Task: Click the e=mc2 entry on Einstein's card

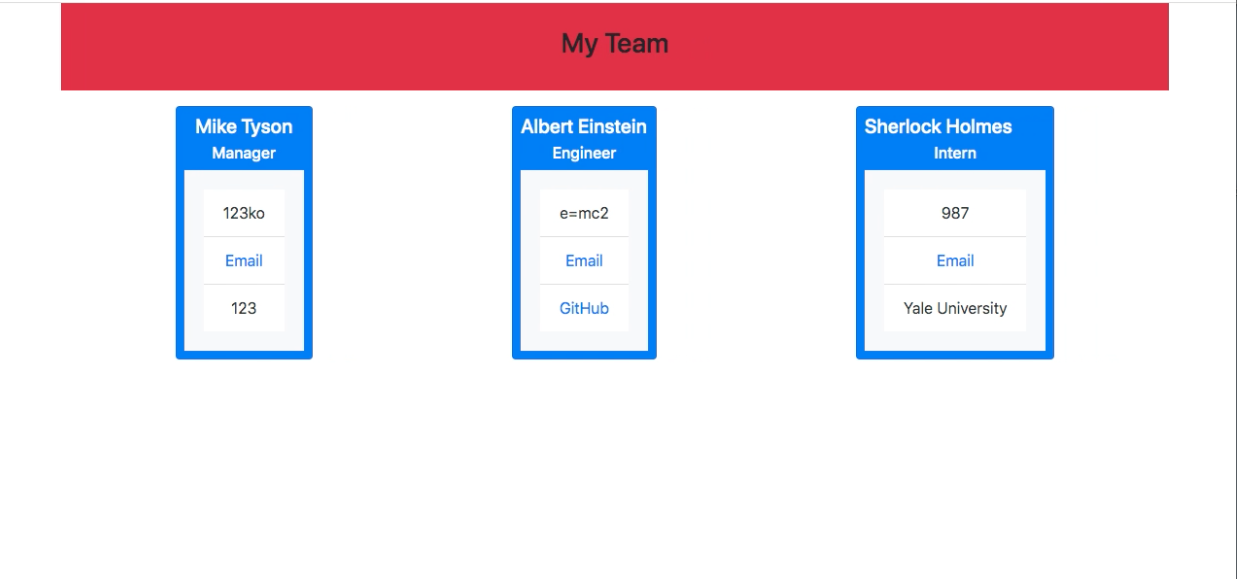Action: click(584, 212)
